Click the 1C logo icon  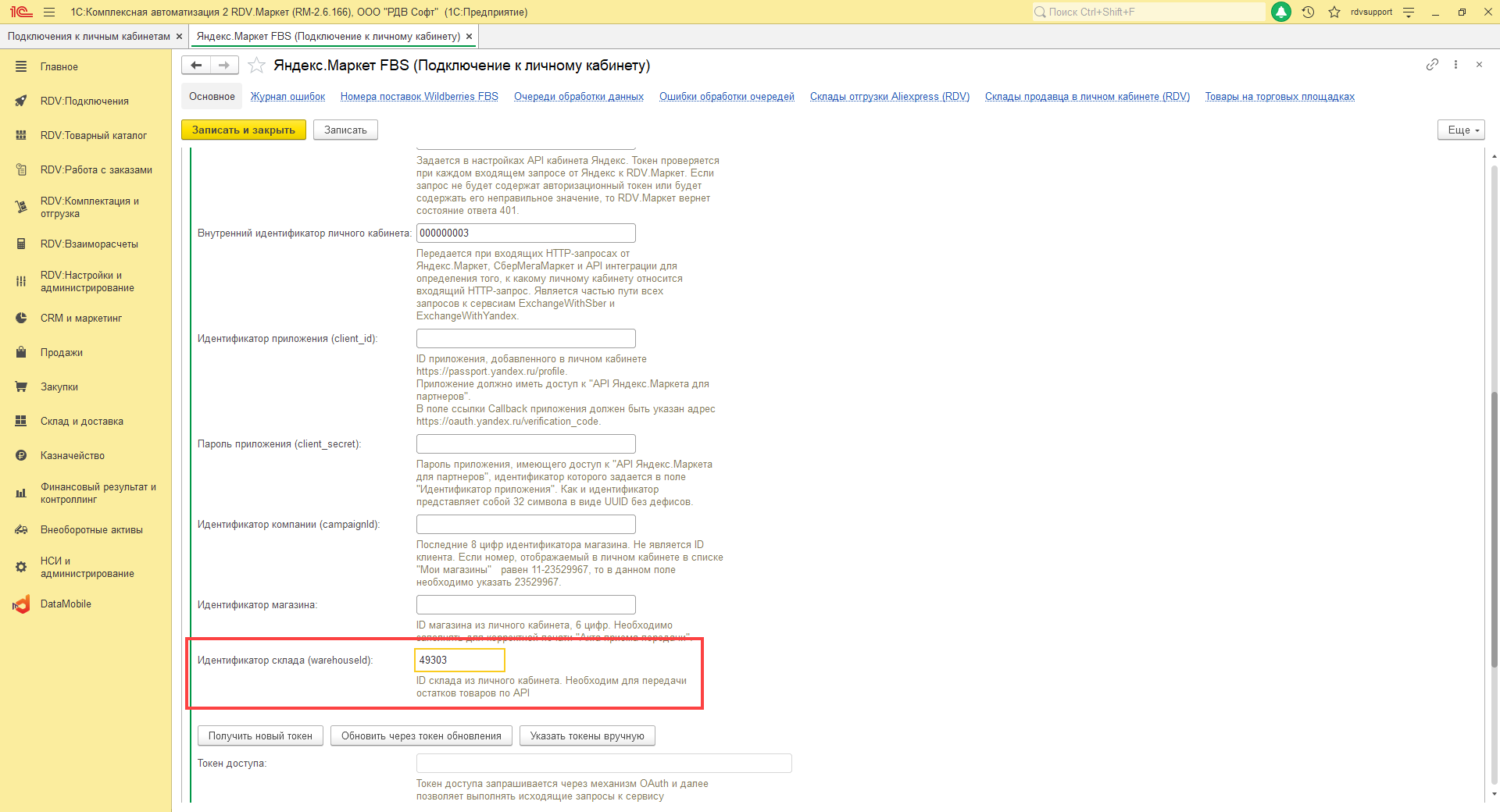coord(21,12)
